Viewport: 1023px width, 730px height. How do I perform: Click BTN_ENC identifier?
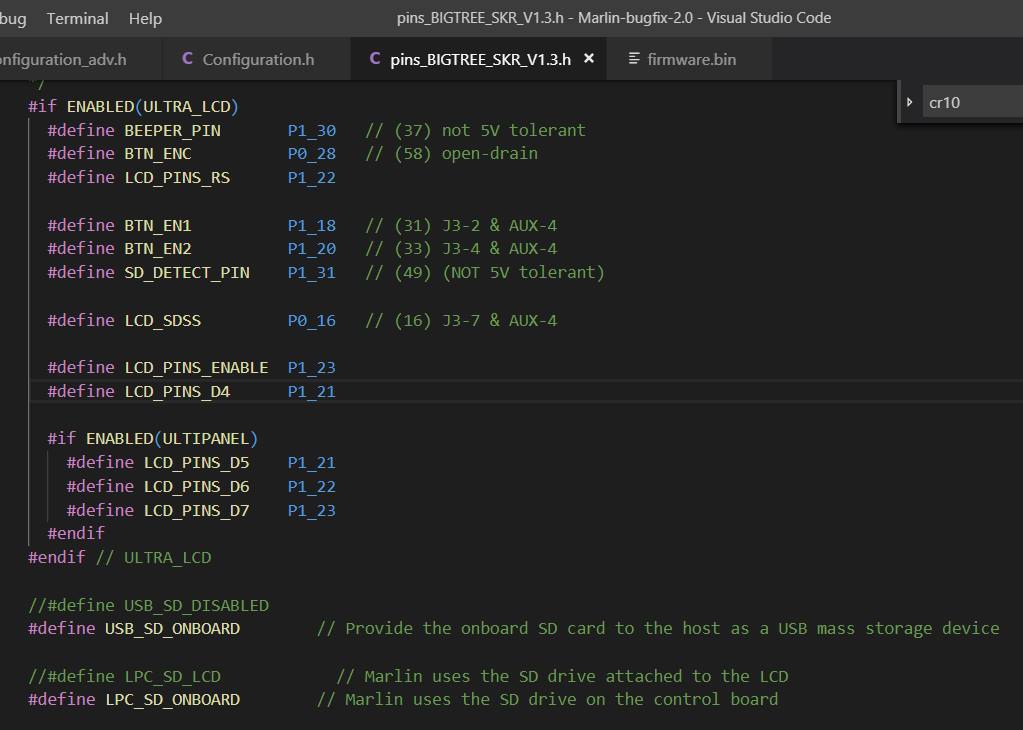(x=158, y=154)
